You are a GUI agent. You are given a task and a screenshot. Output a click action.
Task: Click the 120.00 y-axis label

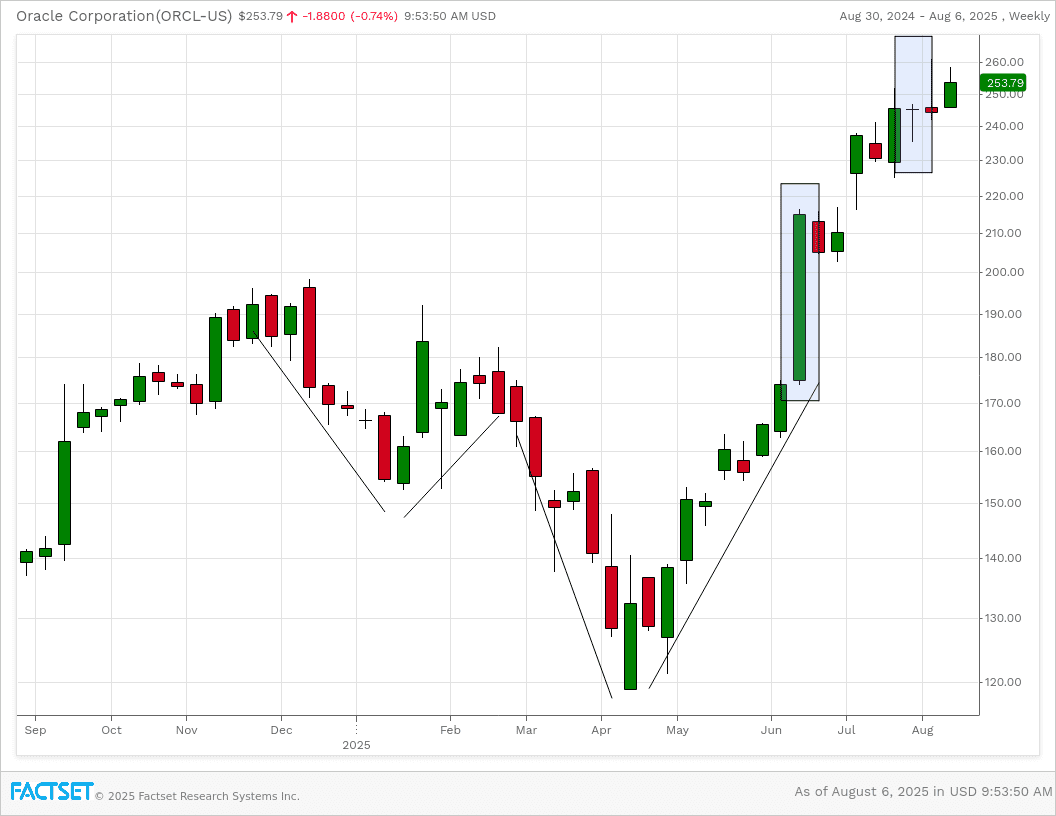1004,682
